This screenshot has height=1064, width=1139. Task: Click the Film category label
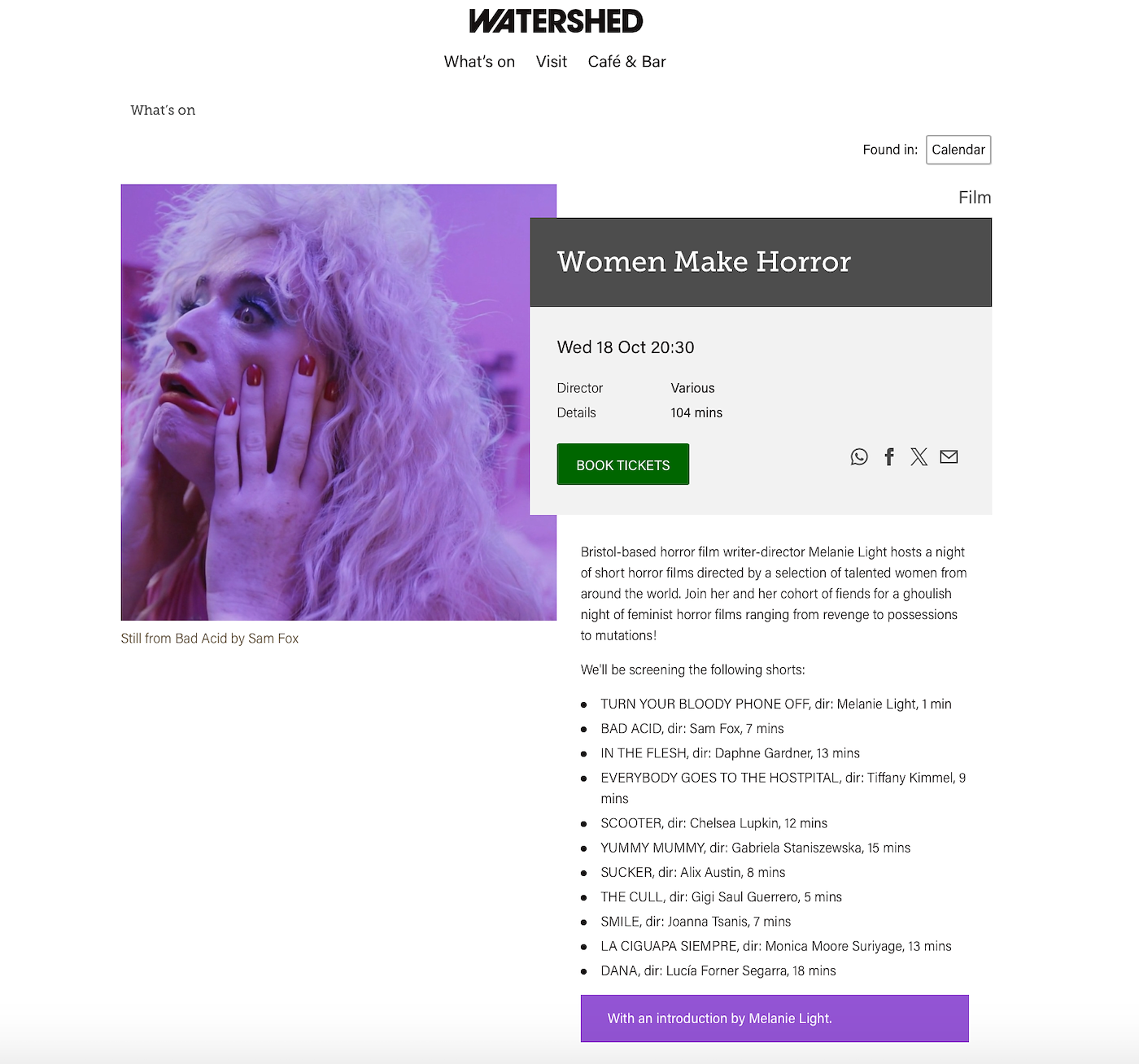(x=975, y=198)
